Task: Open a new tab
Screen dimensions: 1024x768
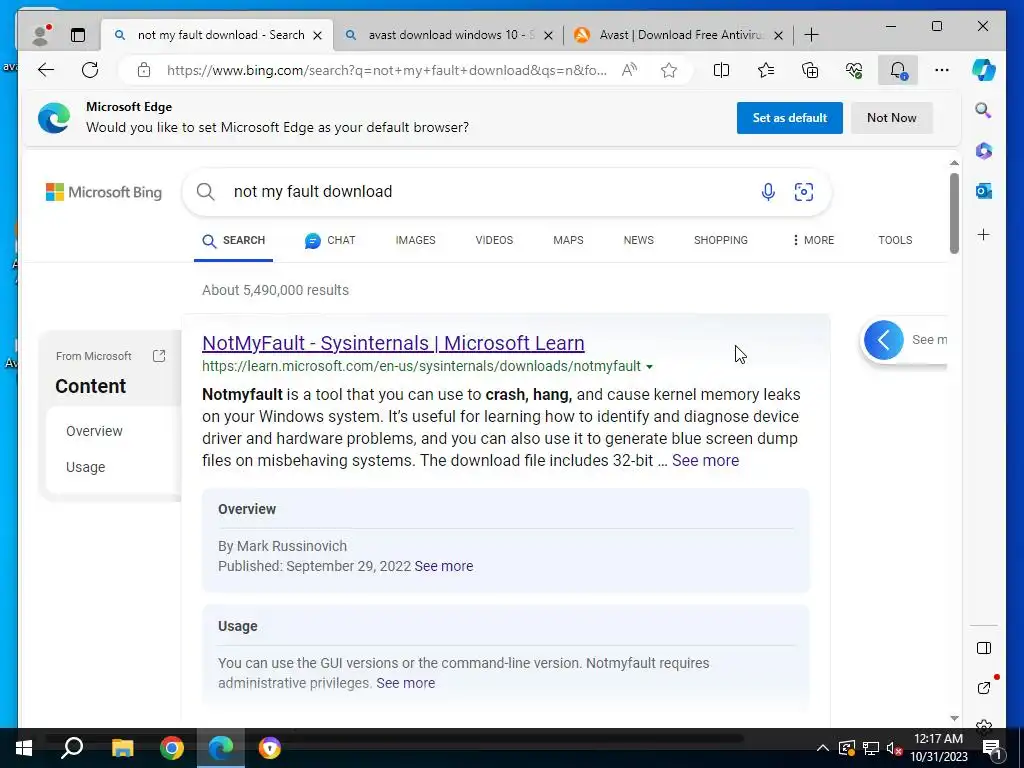Action: pos(811,35)
